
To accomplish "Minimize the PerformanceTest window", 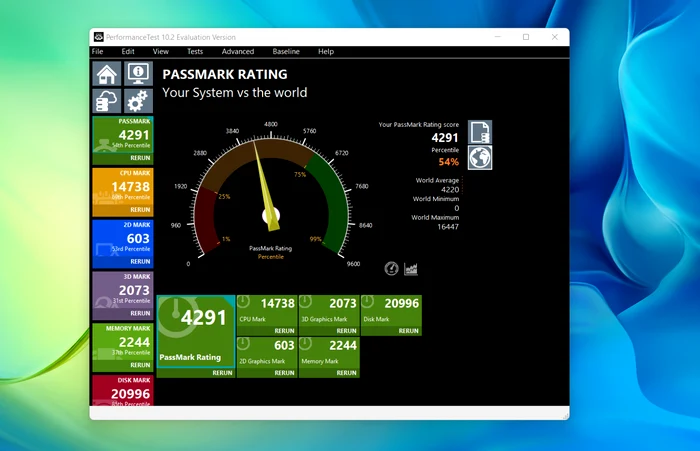I will 498,37.
